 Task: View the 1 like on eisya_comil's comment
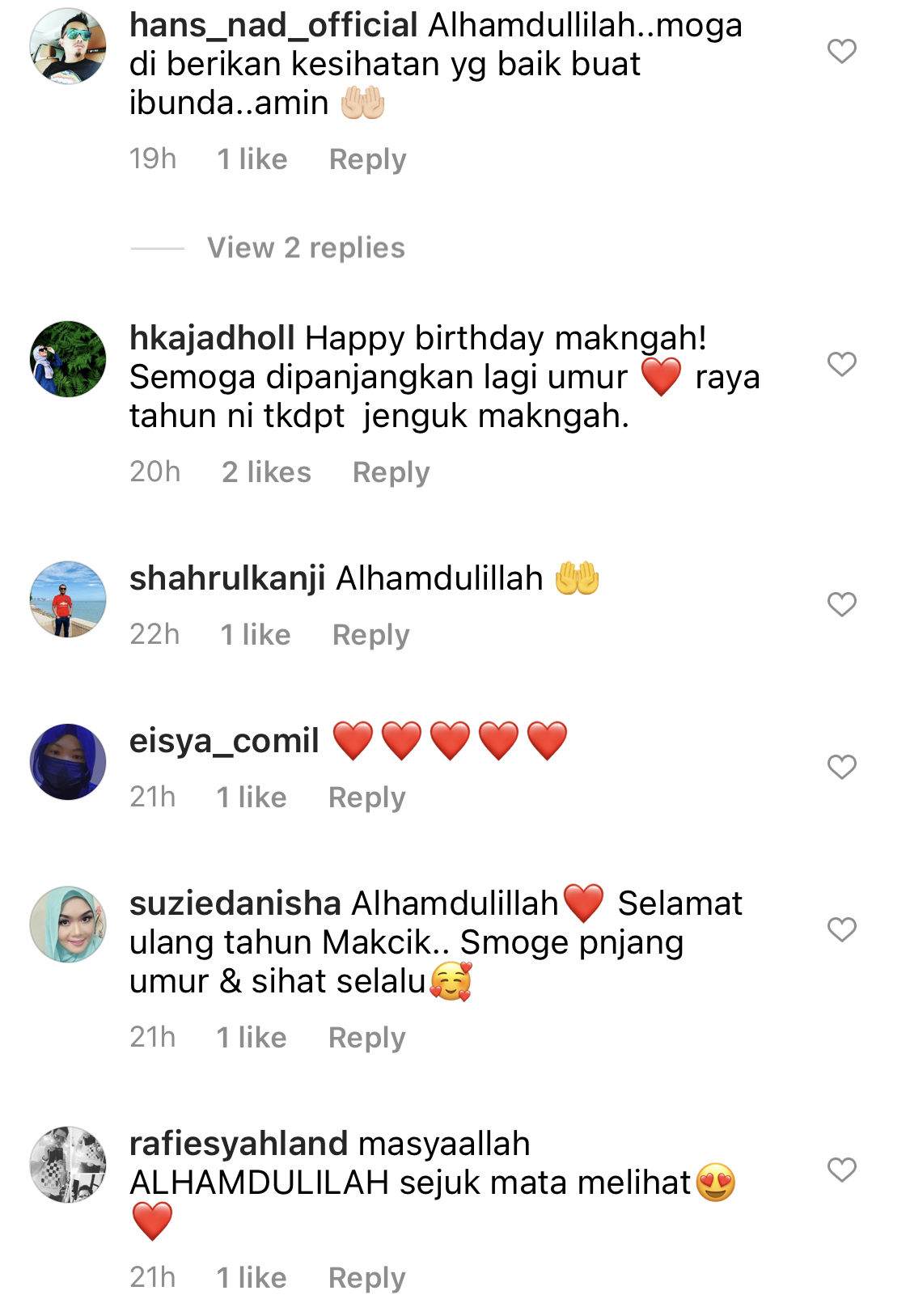tap(251, 798)
